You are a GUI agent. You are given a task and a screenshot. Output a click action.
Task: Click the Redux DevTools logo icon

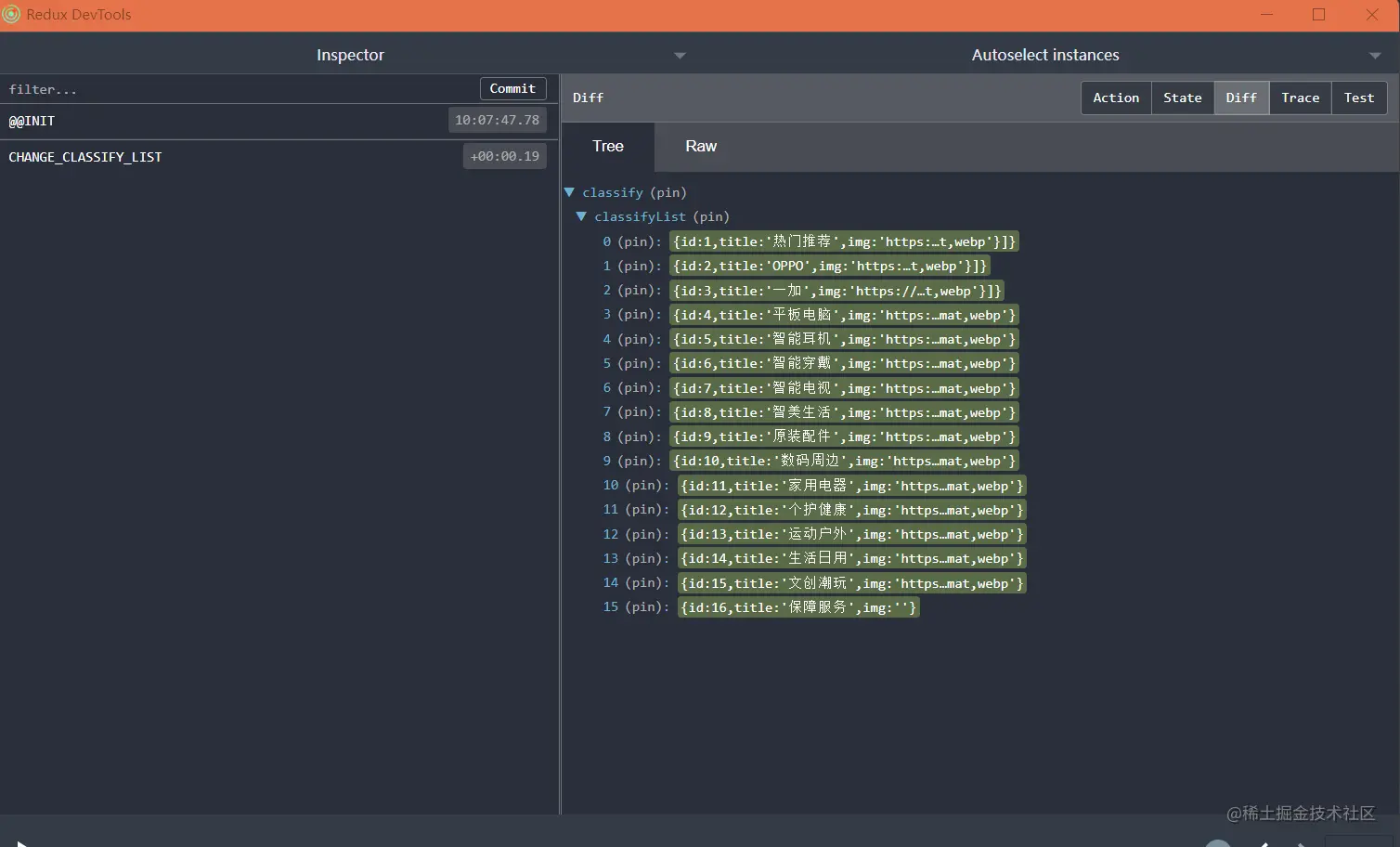point(11,14)
